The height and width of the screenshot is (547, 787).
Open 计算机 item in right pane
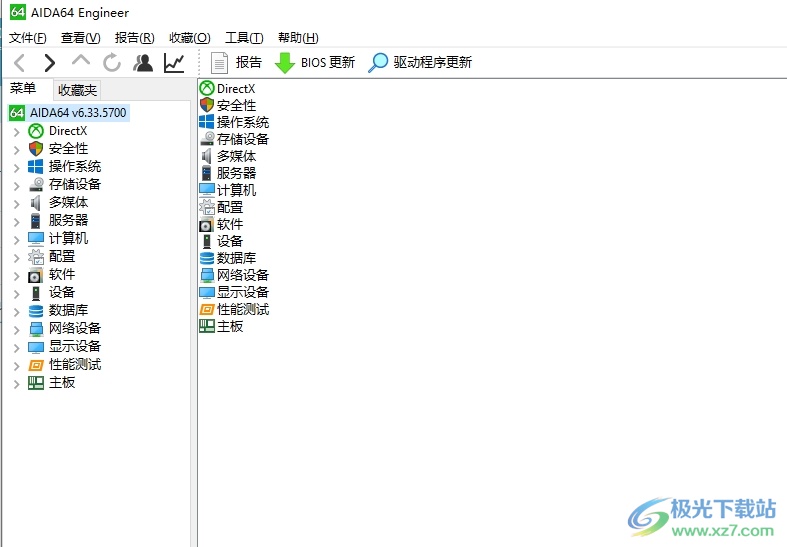(x=228, y=190)
